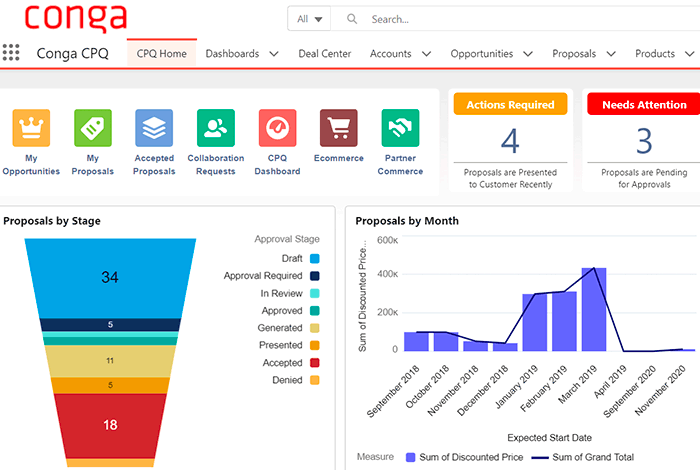Select the Accepted funnel segment 18
700x470 pixels.
pos(110,425)
